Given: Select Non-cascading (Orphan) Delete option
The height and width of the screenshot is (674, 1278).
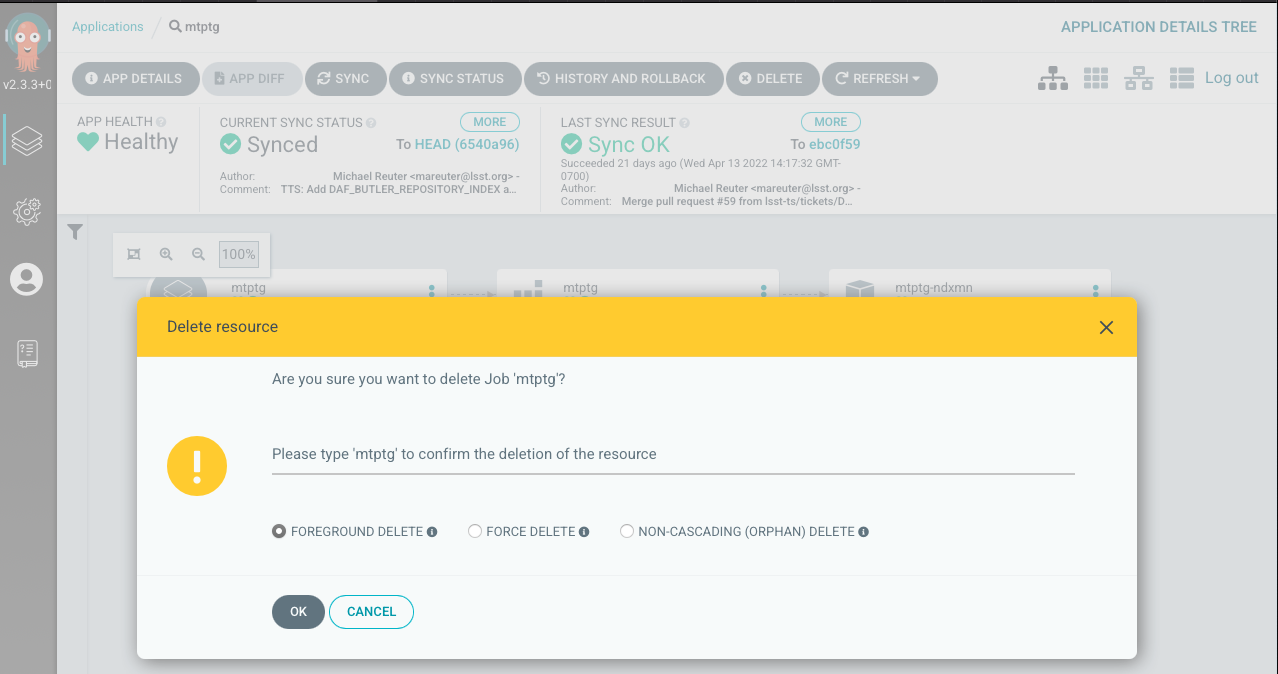Looking at the screenshot, I should [x=627, y=532].
